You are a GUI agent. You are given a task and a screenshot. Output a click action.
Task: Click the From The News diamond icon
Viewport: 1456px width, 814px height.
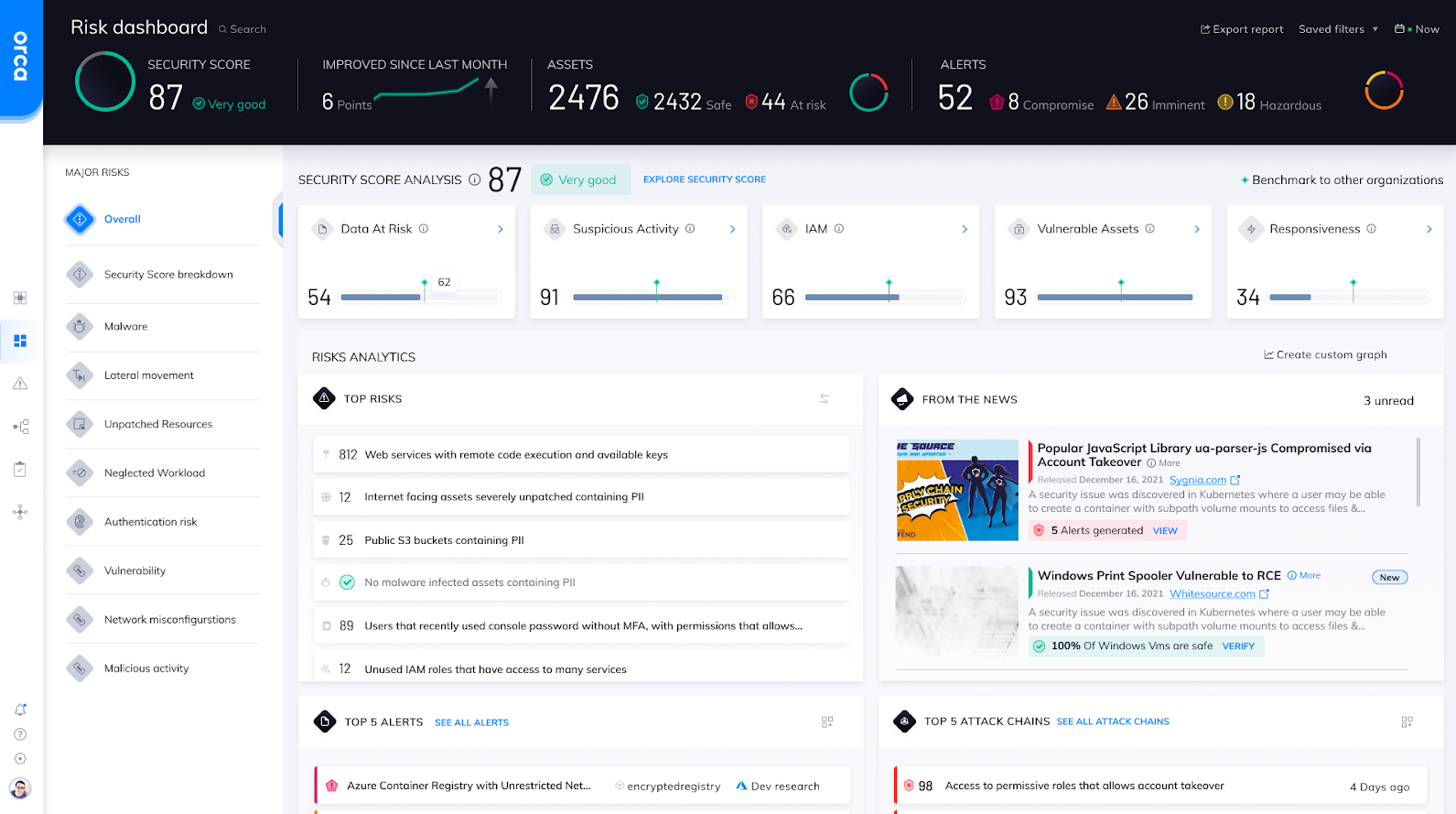[902, 399]
